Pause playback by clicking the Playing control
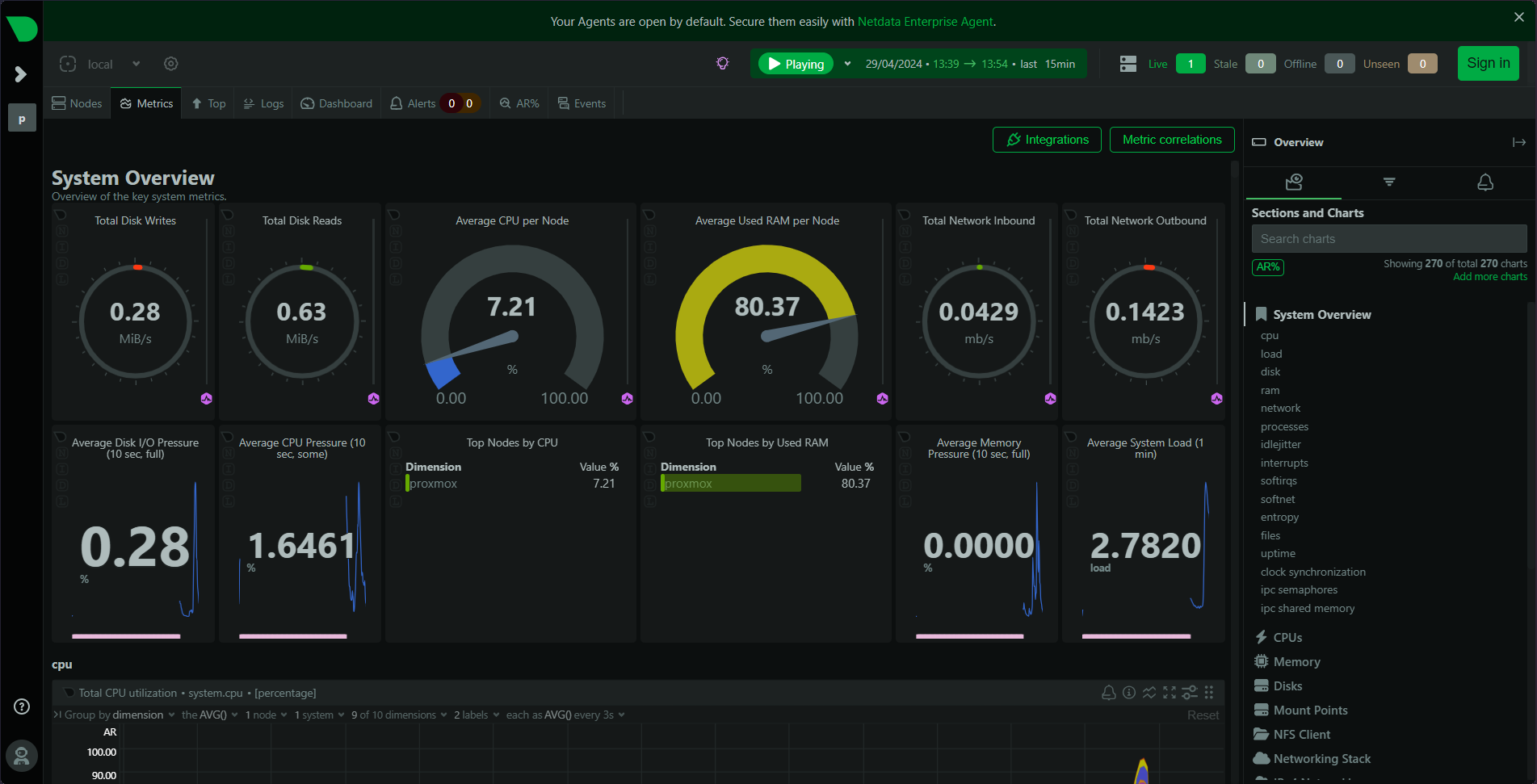Image resolution: width=1537 pixels, height=784 pixels. (795, 63)
